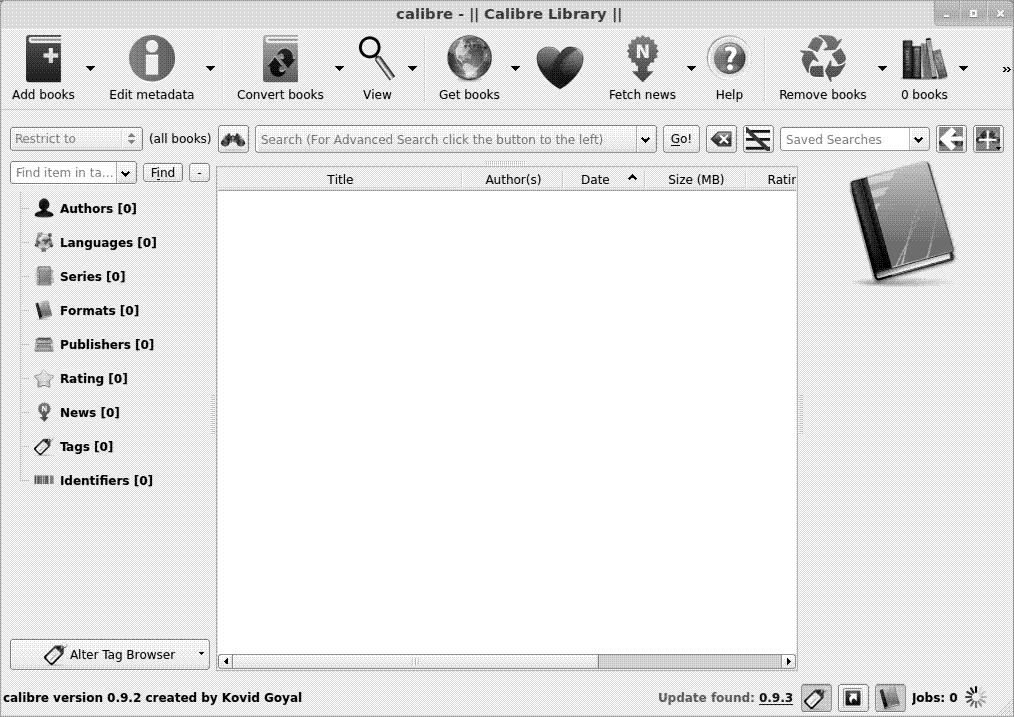
Task: Sort by Date column header
Action: 604,179
